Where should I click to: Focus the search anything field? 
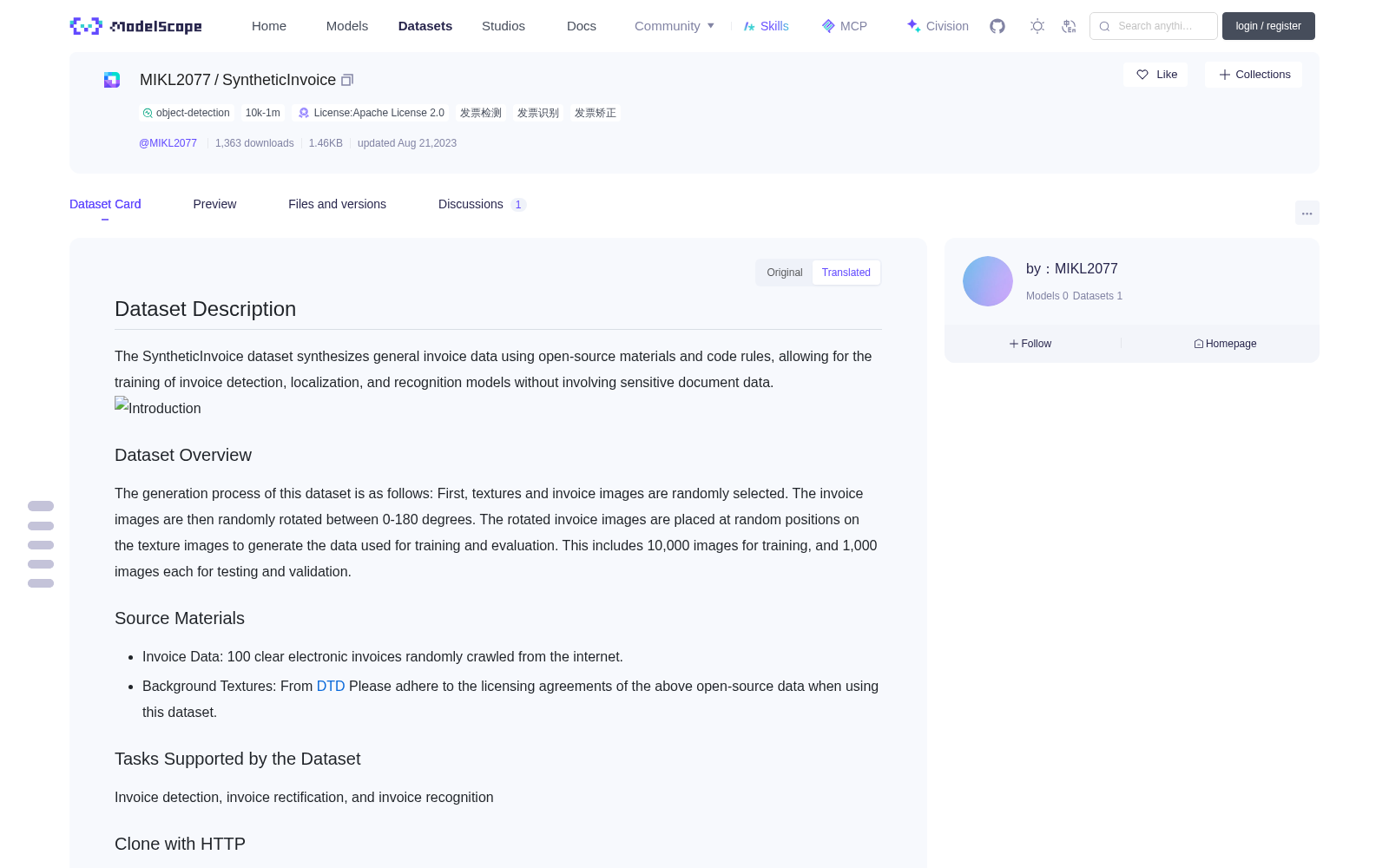pos(1154,26)
